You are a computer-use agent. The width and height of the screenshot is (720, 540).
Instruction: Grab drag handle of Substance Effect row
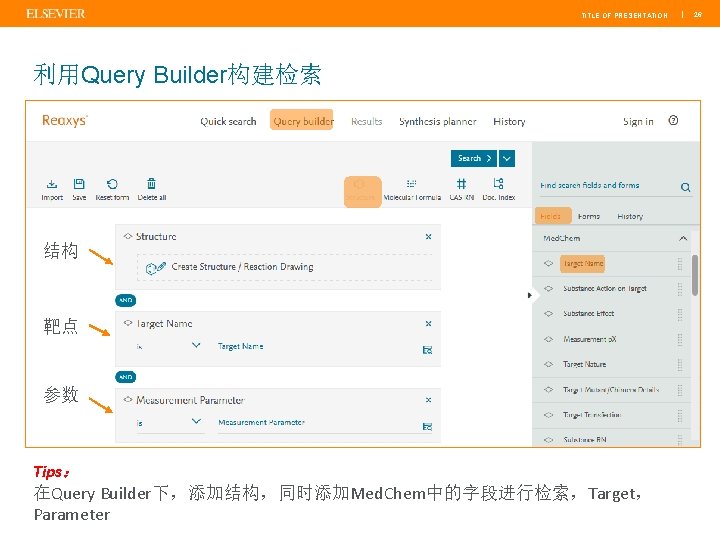pyautogui.click(x=680, y=314)
